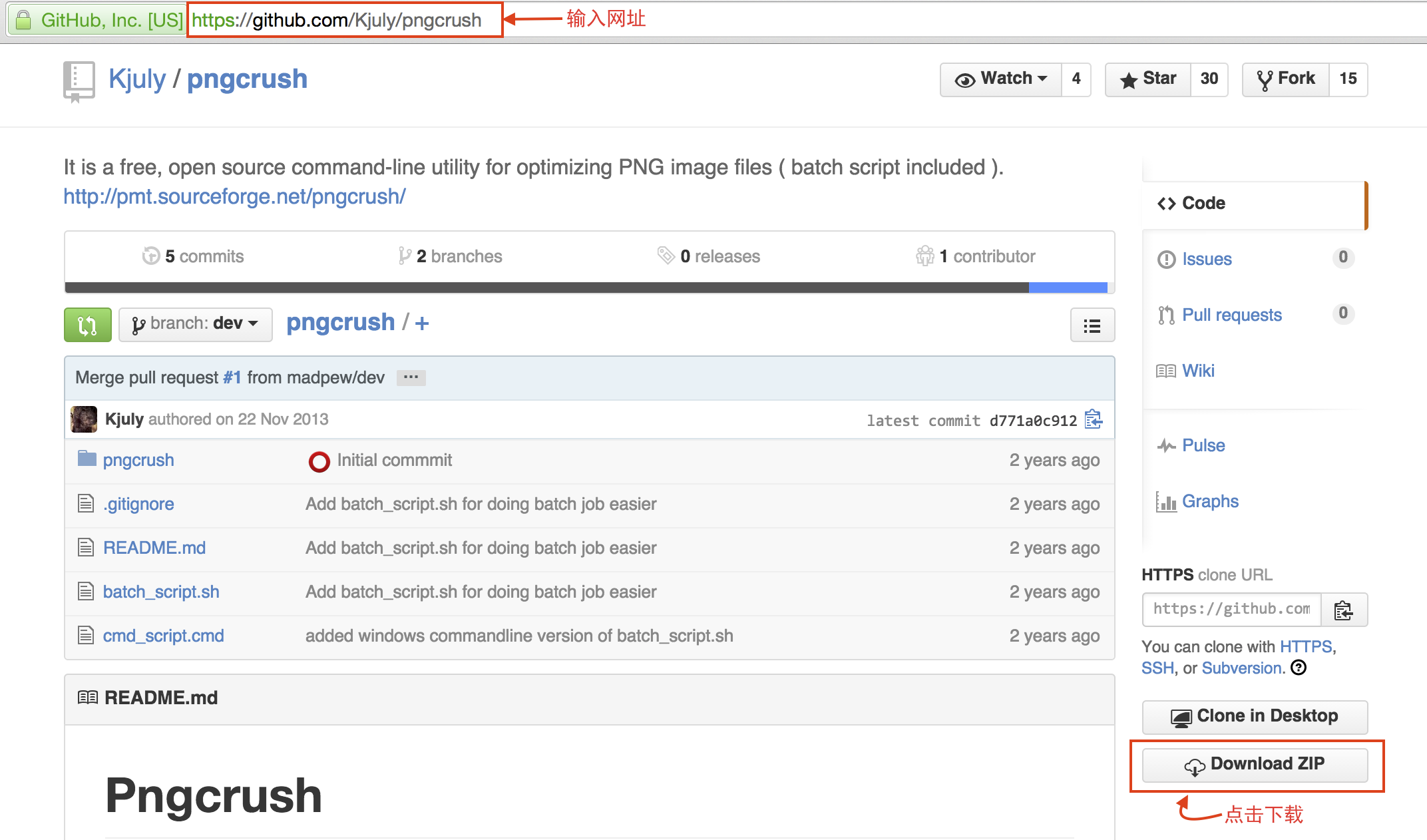The height and width of the screenshot is (840, 1427).
Task: Click the Kjuly author avatar thumbnail
Action: coord(84,419)
